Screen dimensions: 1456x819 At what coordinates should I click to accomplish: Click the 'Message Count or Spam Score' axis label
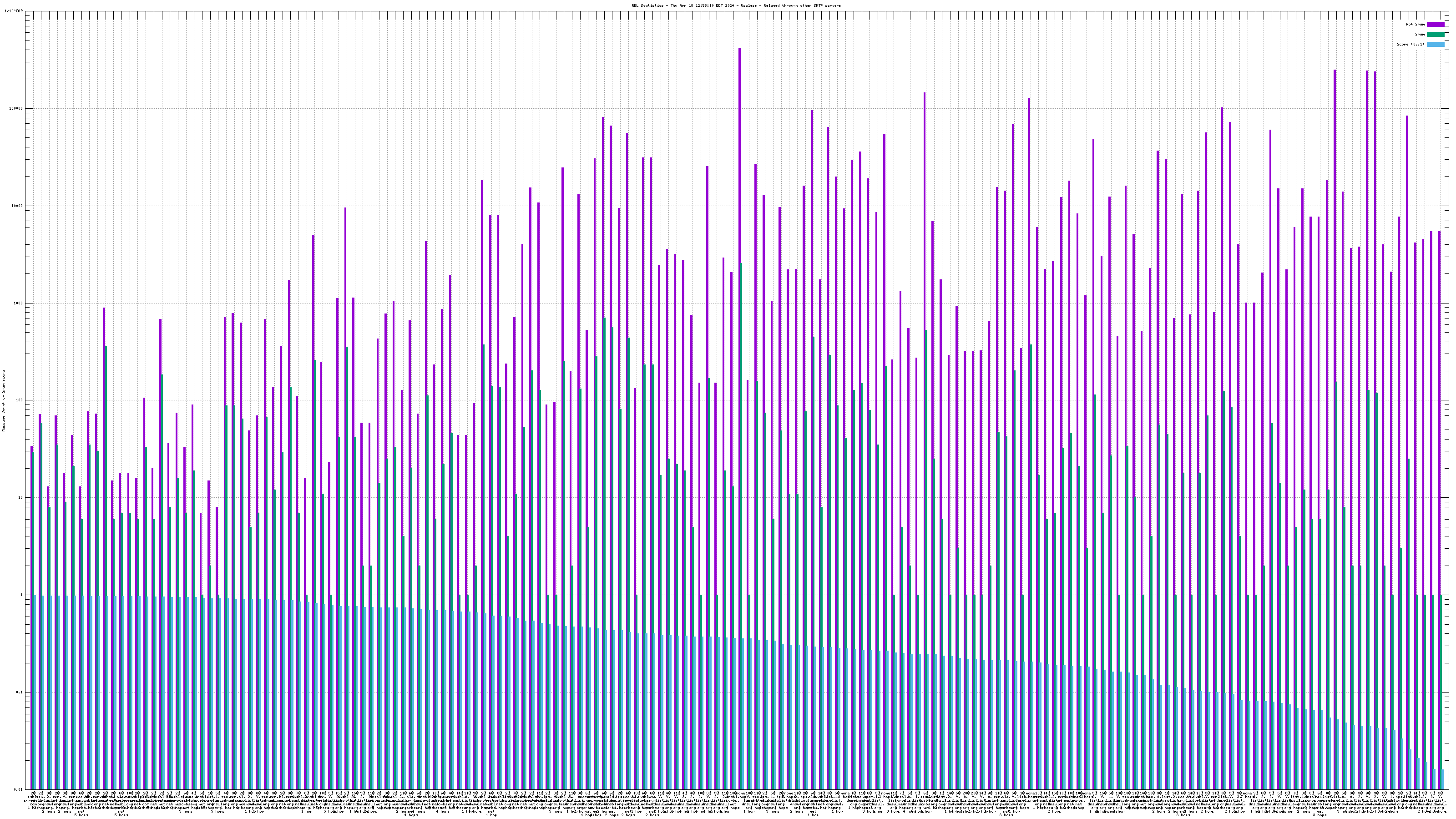pos(3,401)
